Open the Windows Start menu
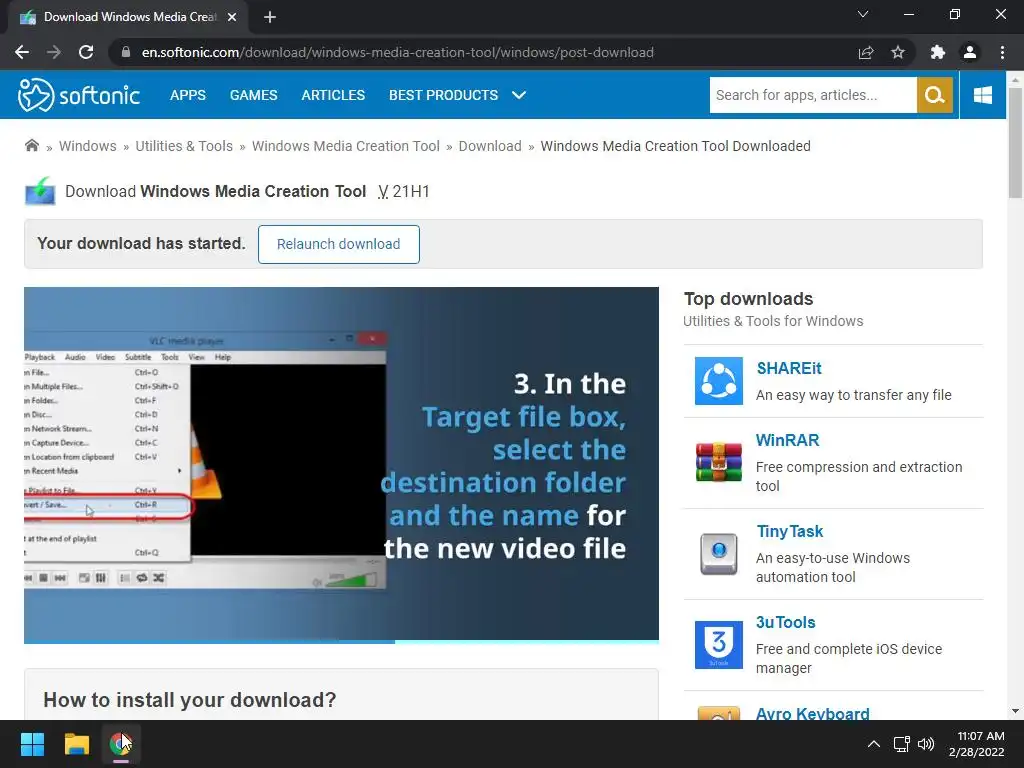 click(x=32, y=744)
